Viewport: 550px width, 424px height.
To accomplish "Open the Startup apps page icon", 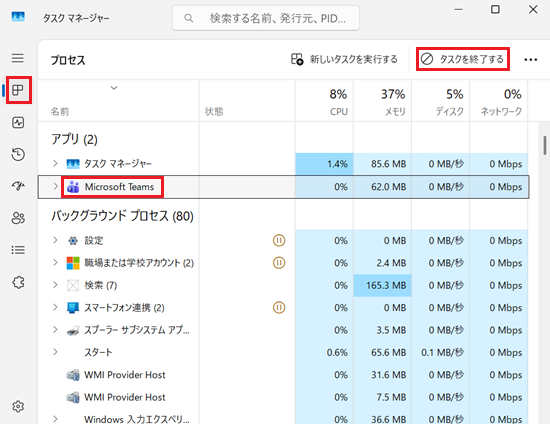I will pyautogui.click(x=18, y=186).
